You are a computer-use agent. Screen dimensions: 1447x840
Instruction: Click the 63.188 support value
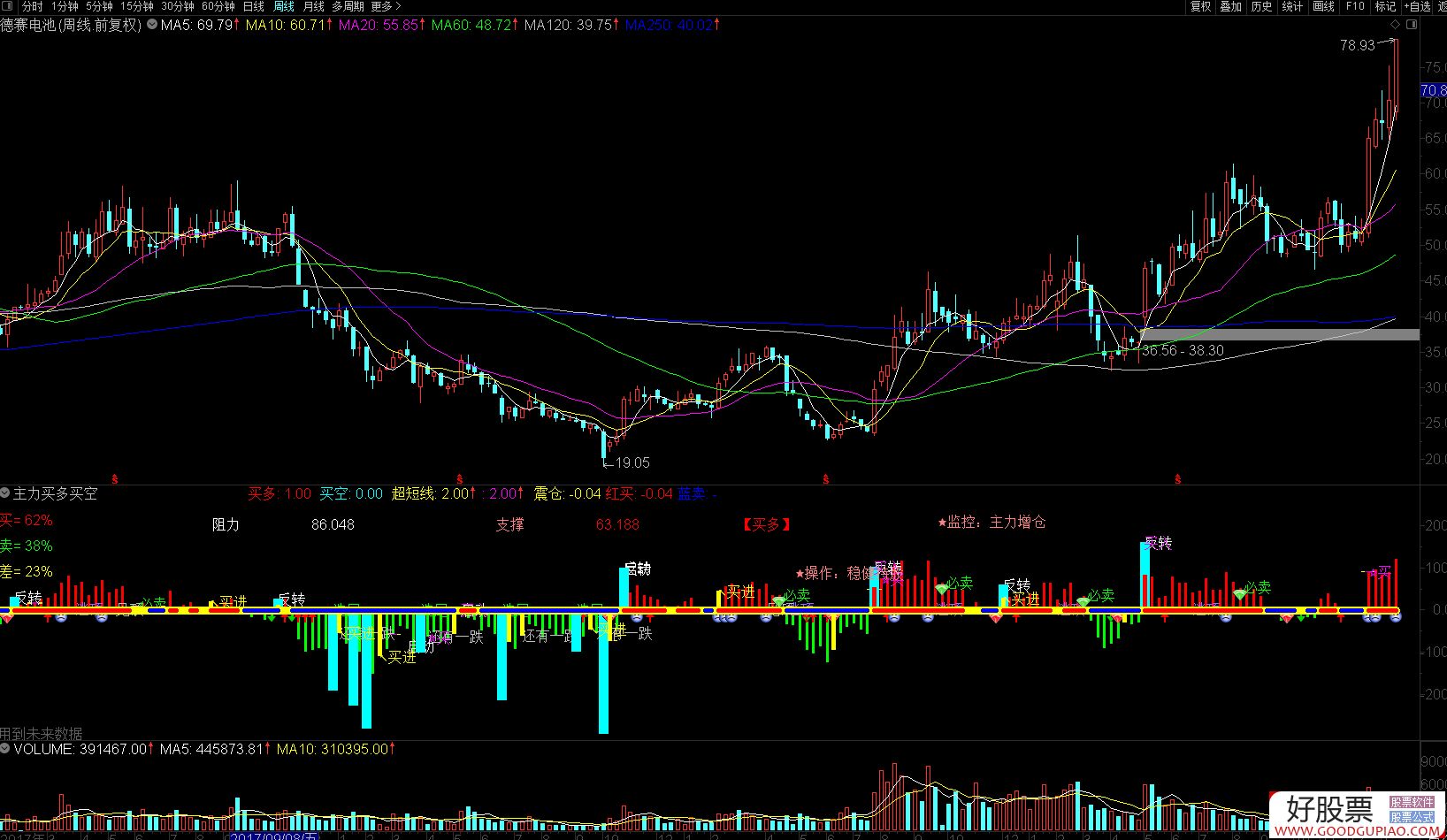click(617, 524)
